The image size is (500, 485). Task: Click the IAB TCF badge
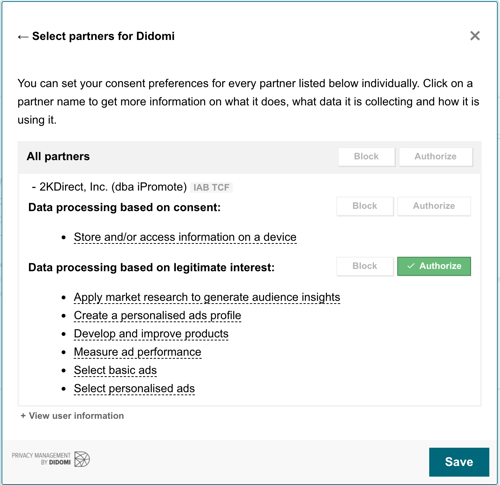coord(211,188)
